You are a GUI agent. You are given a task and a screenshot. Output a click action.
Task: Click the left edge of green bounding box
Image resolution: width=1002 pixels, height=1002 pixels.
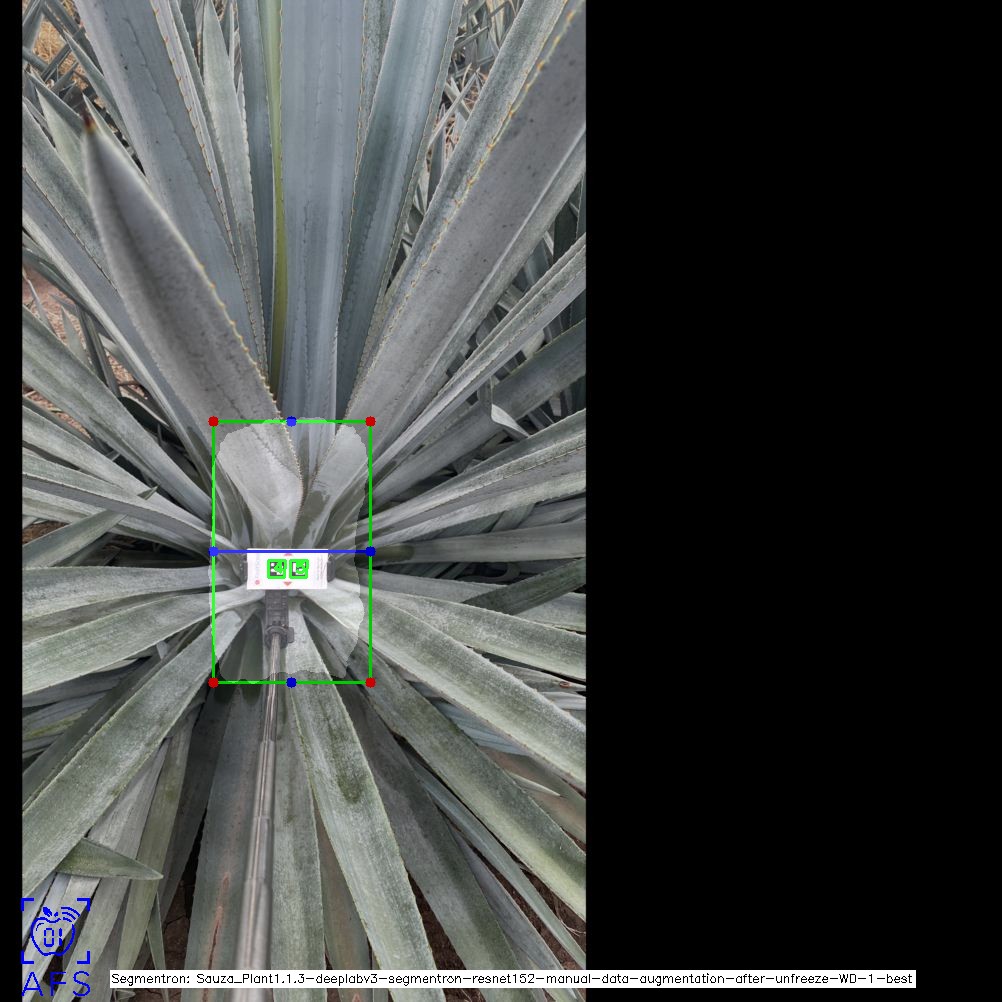tap(213, 620)
